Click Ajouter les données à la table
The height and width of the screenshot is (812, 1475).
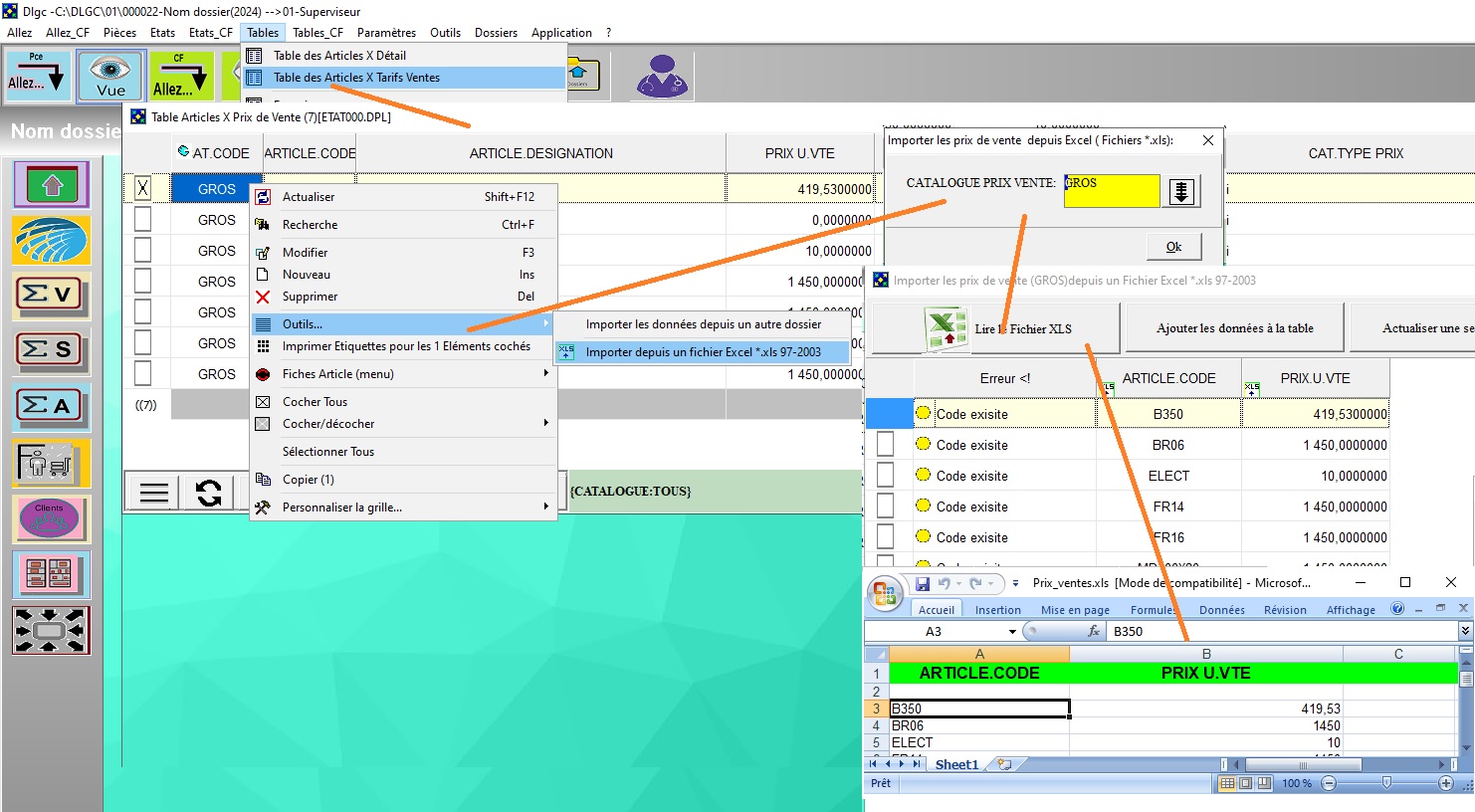point(1234,328)
